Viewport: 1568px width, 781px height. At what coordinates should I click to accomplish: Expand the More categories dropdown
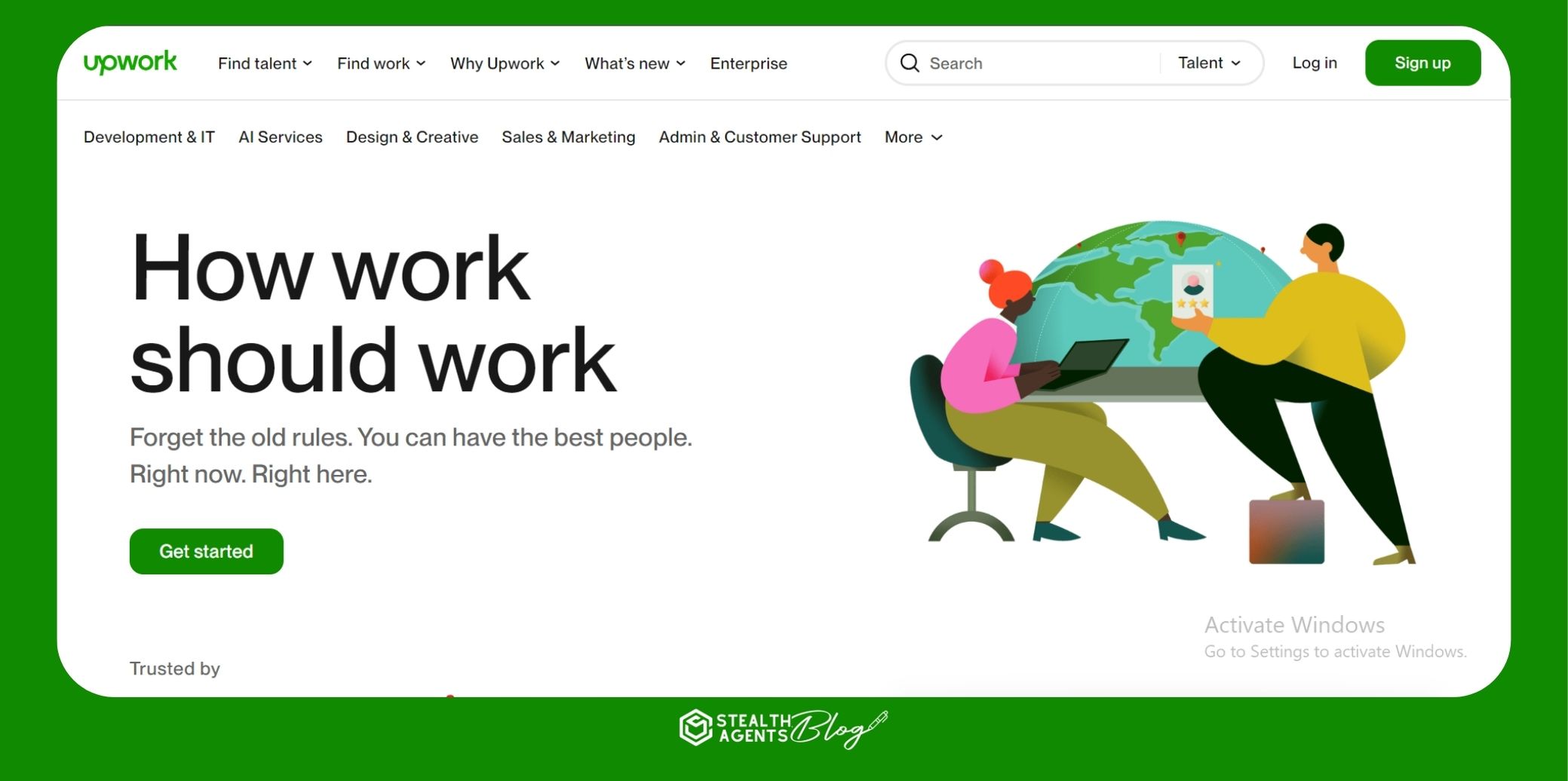click(x=913, y=137)
